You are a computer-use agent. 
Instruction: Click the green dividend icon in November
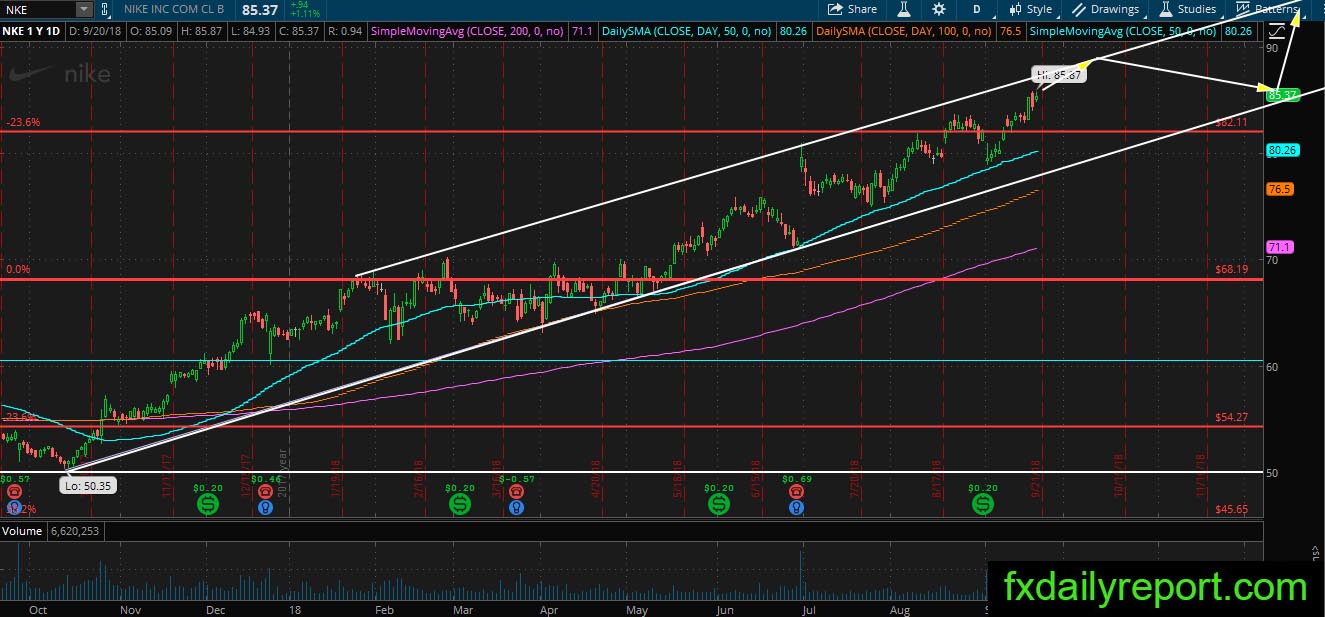[207, 504]
